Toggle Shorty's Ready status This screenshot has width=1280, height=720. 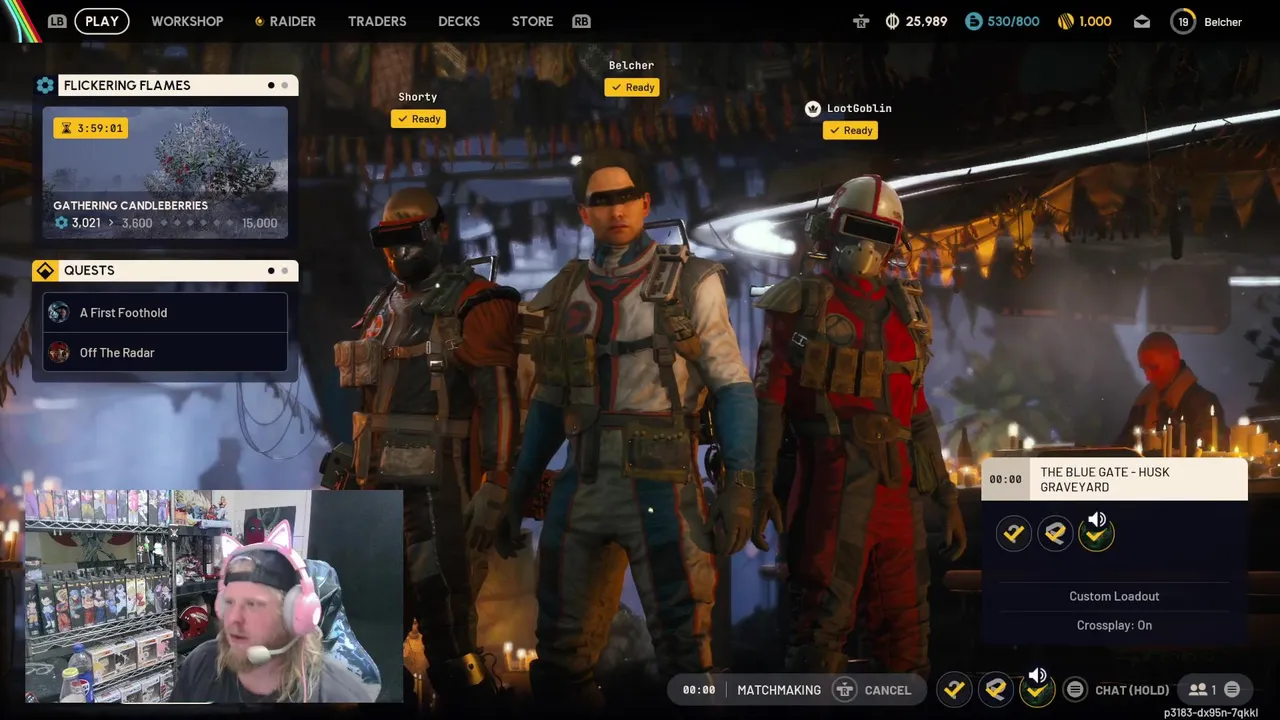click(418, 118)
